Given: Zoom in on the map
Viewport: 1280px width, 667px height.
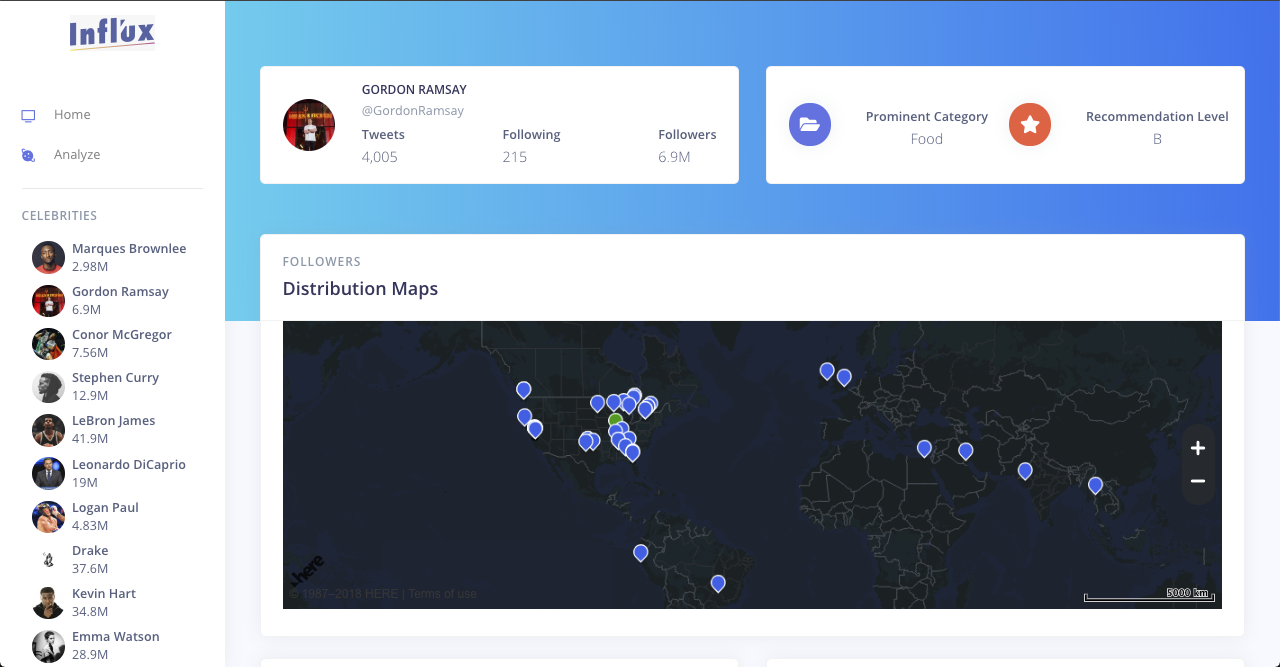Looking at the screenshot, I should click(1198, 448).
